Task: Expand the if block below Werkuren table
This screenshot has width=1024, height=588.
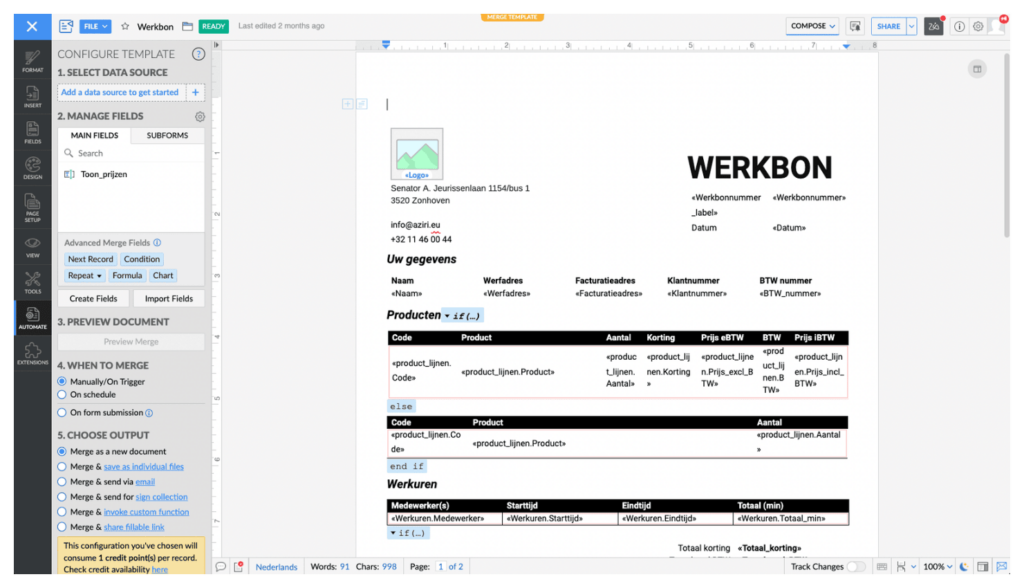Action: (x=392, y=533)
